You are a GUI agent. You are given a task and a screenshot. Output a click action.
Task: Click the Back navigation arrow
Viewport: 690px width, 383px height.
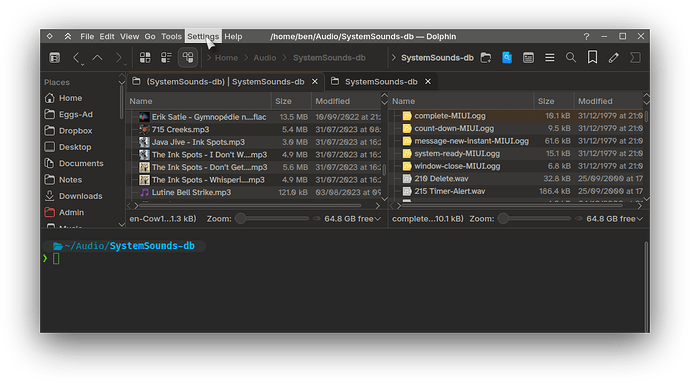pyautogui.click(x=77, y=58)
